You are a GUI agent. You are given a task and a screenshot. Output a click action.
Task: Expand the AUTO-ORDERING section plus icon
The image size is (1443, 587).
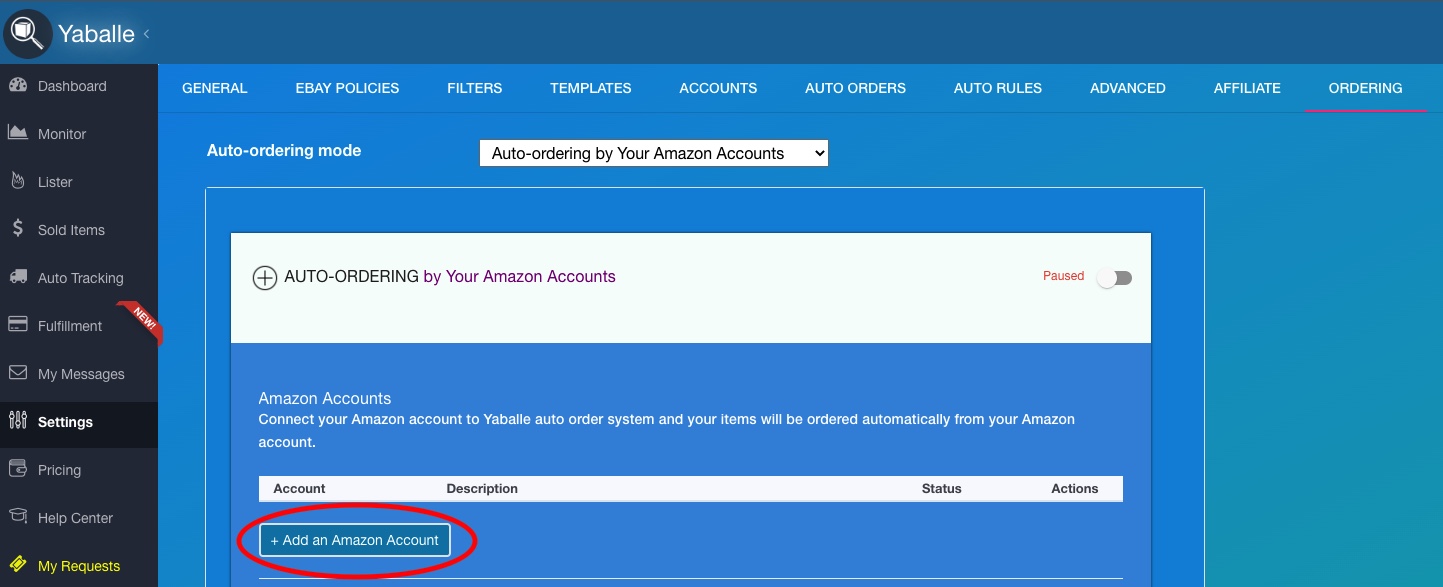264,278
